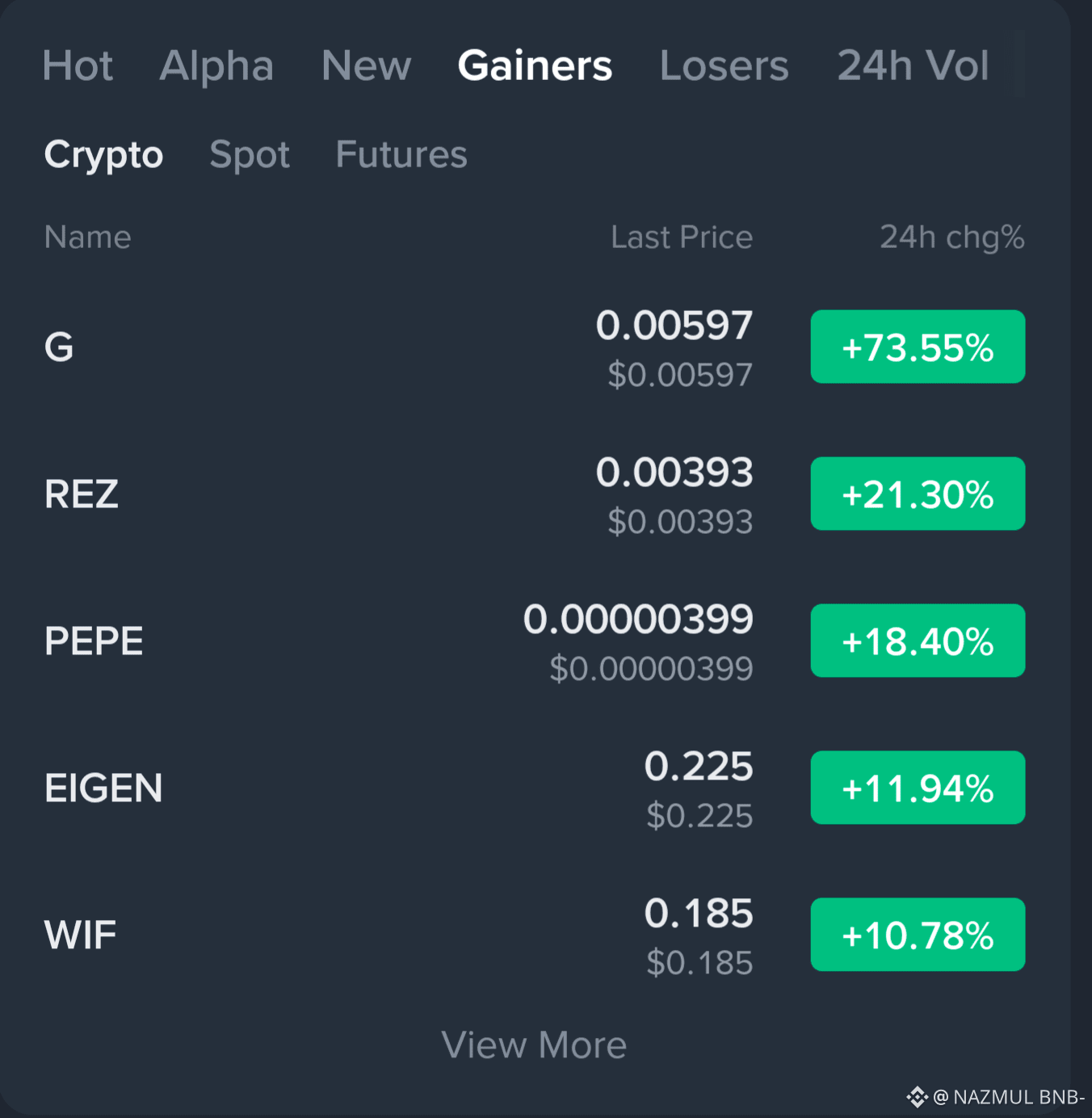Switch to the Alpha tab

coord(216,65)
